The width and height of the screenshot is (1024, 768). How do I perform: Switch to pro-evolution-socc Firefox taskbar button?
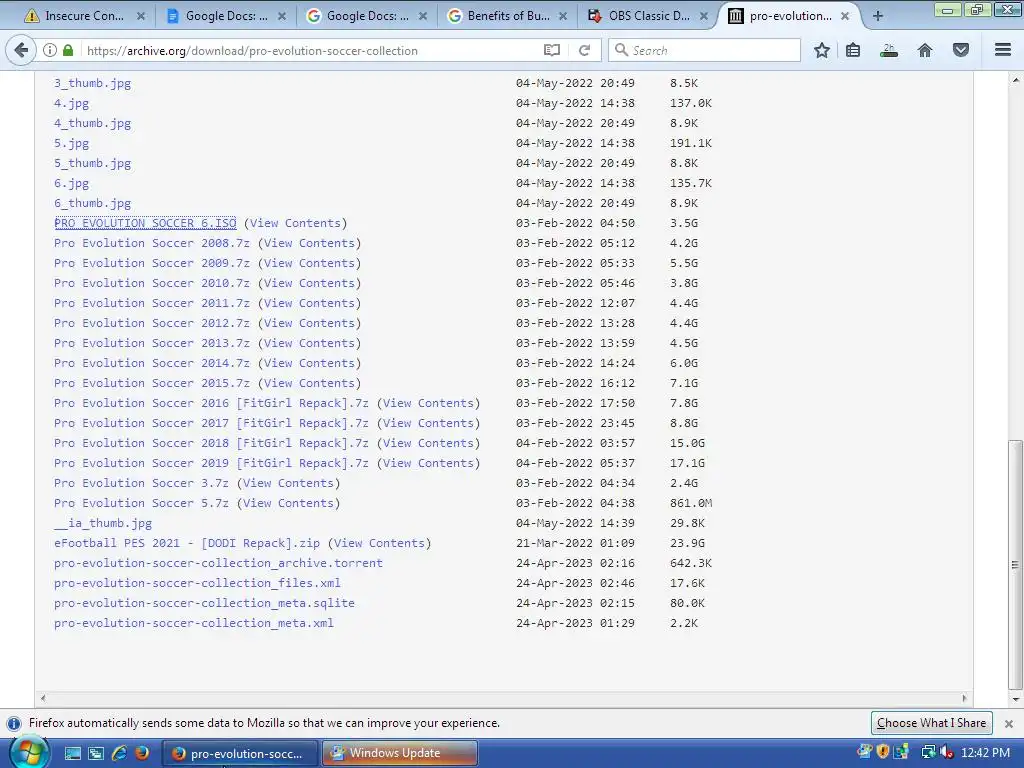[239, 753]
